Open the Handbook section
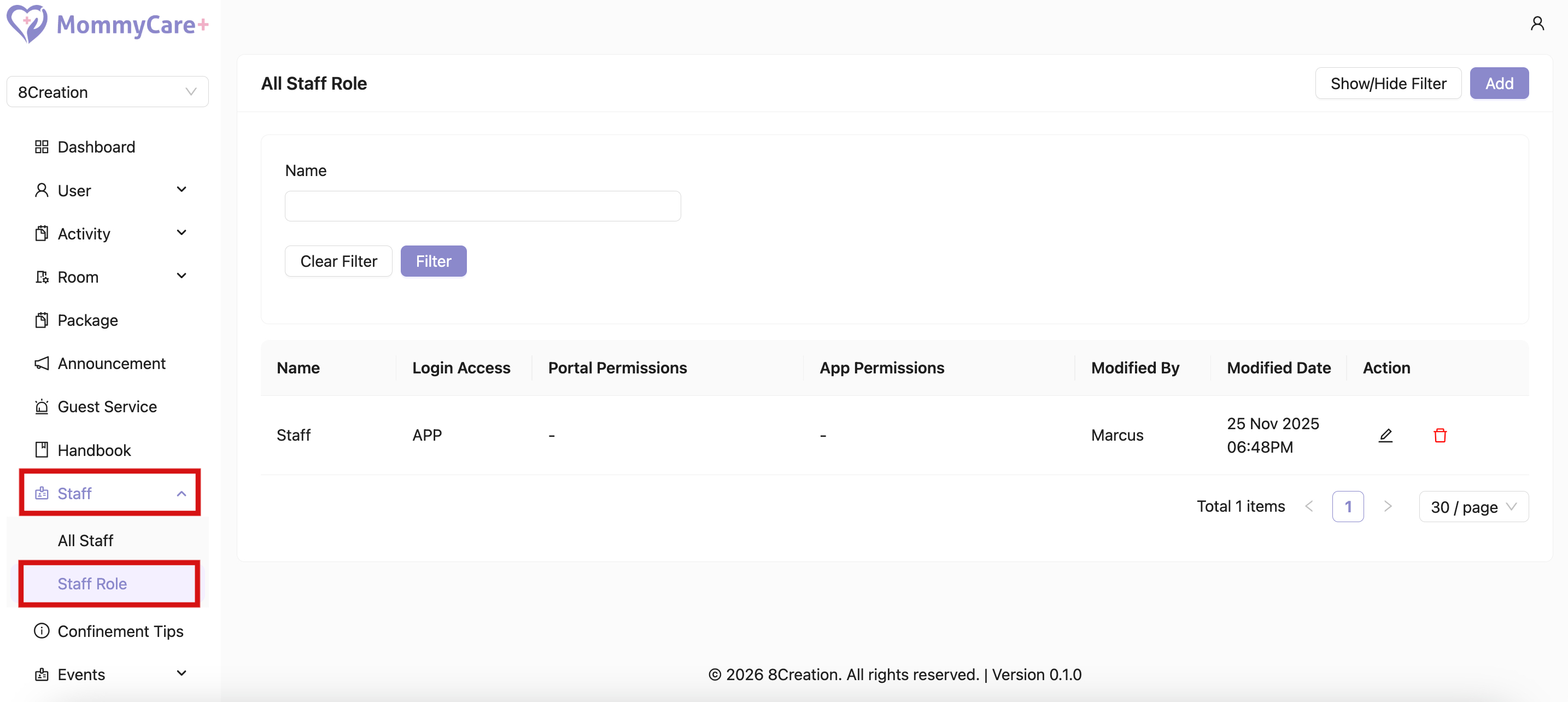Screen dimensions: 1568x702 point(95,449)
